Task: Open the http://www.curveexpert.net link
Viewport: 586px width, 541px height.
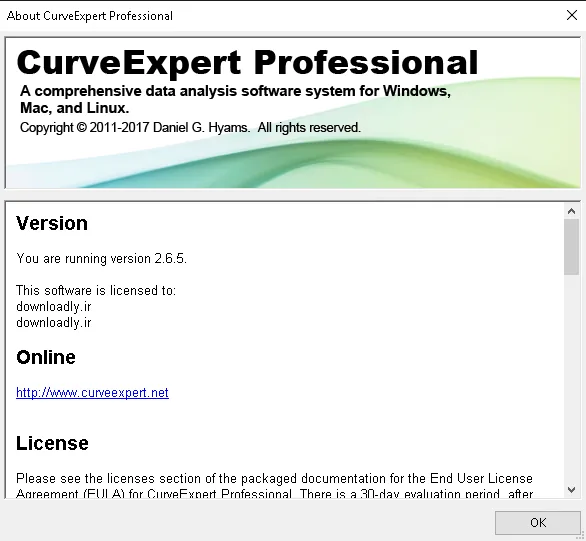Action: pyautogui.click(x=92, y=393)
